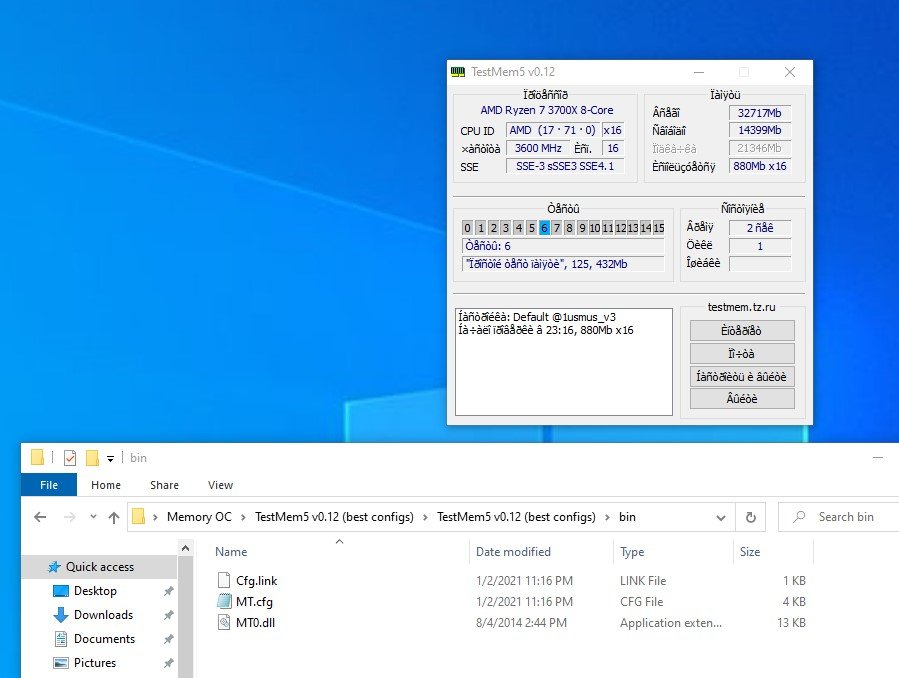This screenshot has height=678, width=899.
Task: Click the 14399Mb available memory field
Action: click(760, 130)
